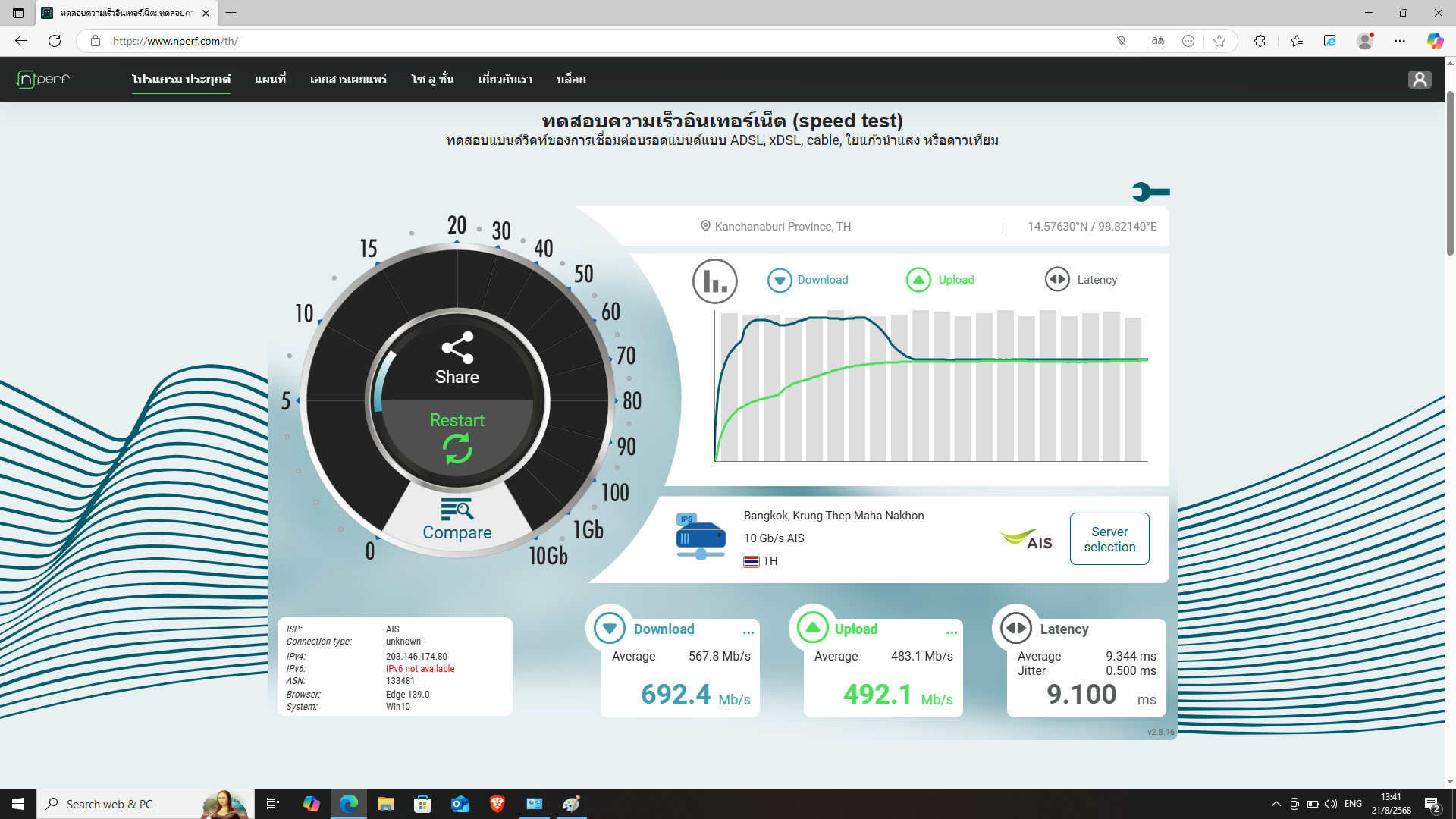Open File Explorer from the taskbar
Screen dimensions: 1456x819
coord(385,804)
